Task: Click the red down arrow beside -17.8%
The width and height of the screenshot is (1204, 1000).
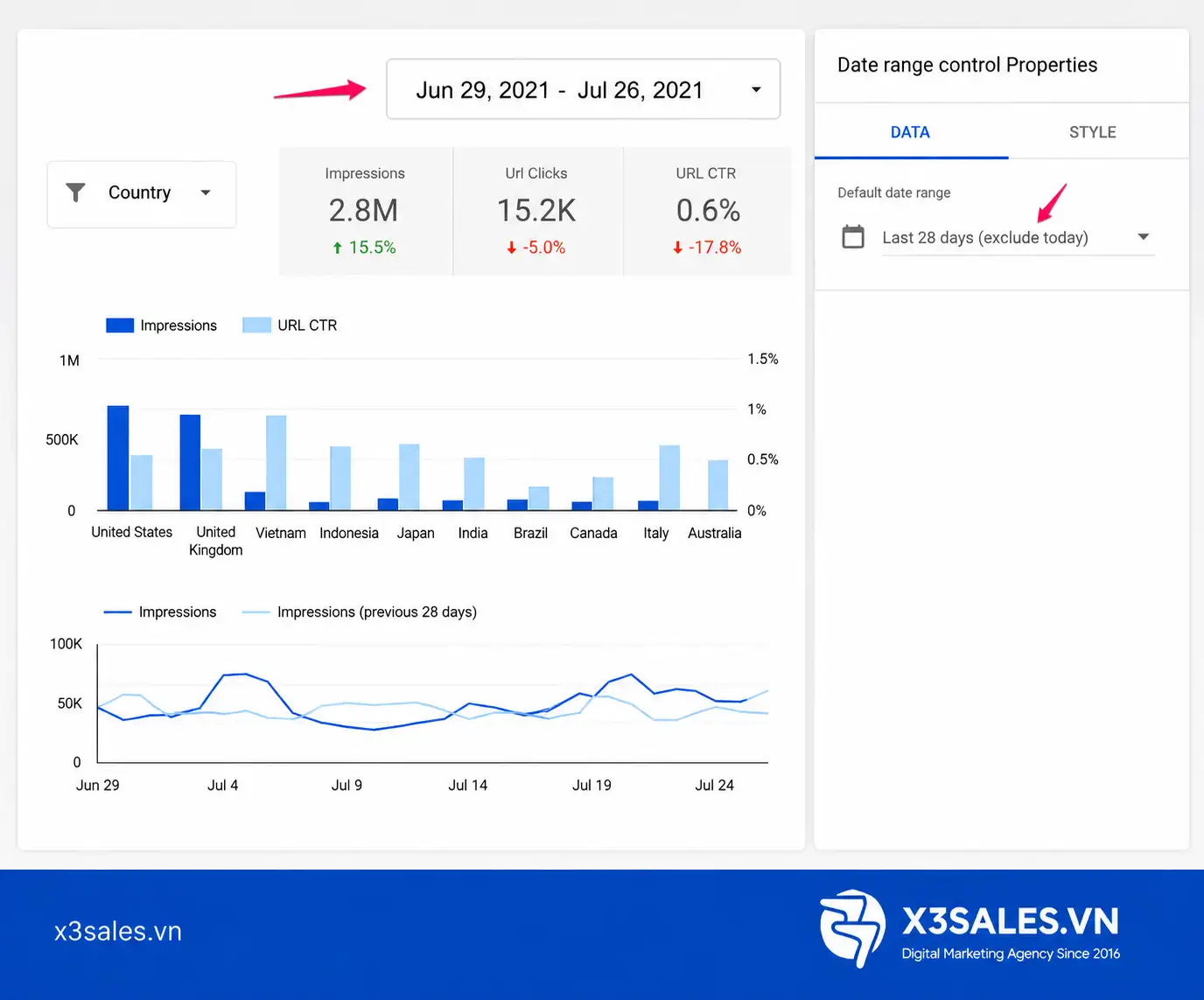Action: [677, 248]
